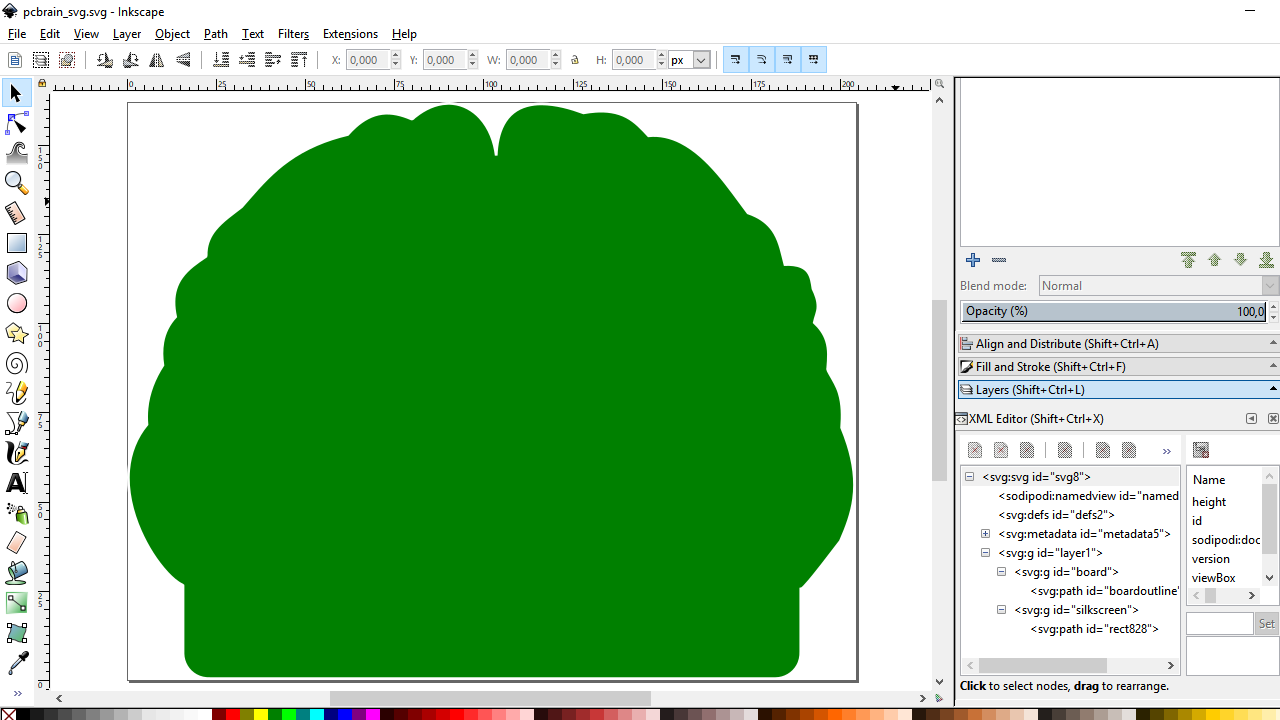The height and width of the screenshot is (720, 1280).
Task: Choose the Ellipse drawing tool
Action: [16, 303]
